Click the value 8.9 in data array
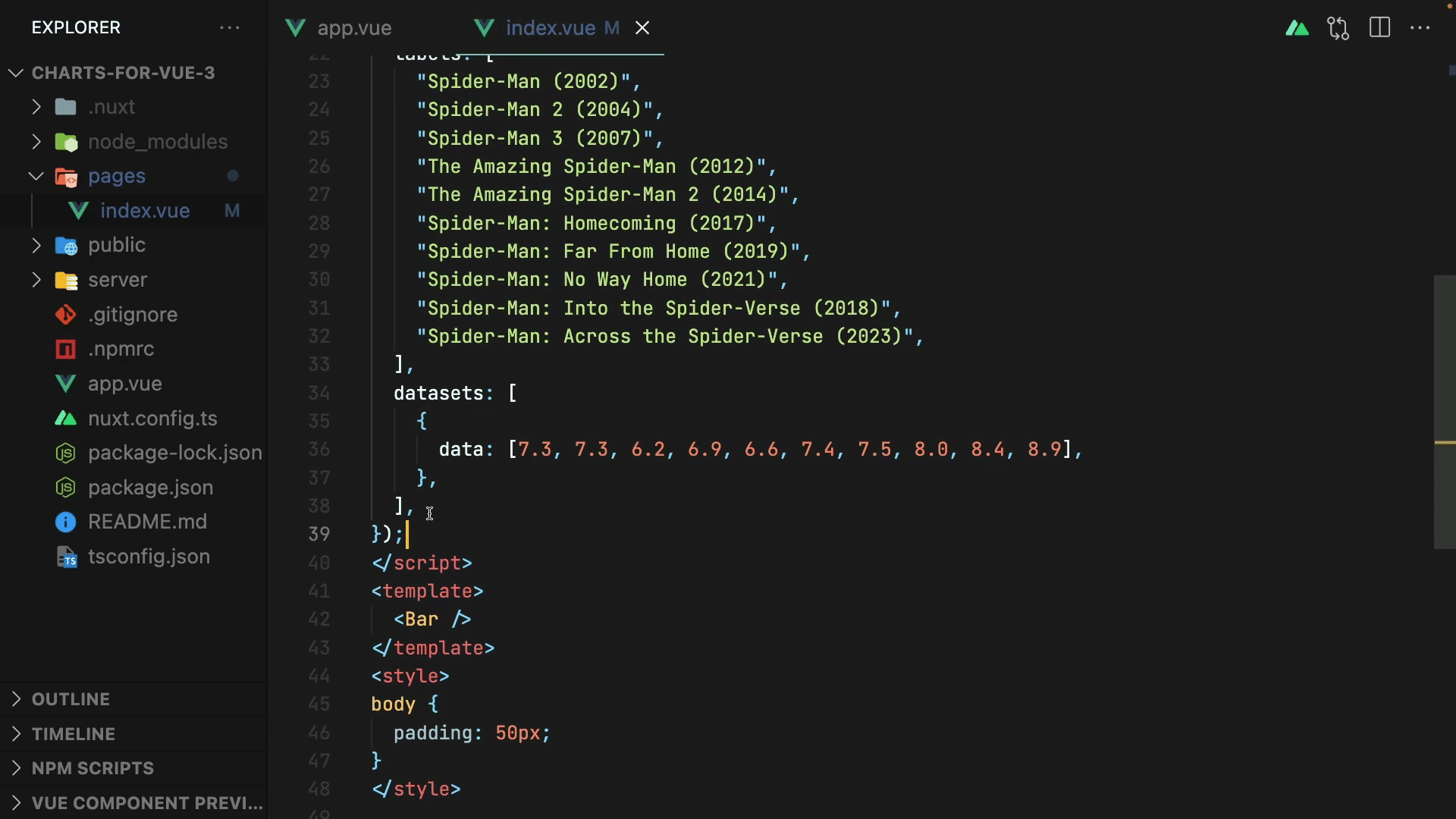Screen dimensions: 1456x819 click(1044, 450)
